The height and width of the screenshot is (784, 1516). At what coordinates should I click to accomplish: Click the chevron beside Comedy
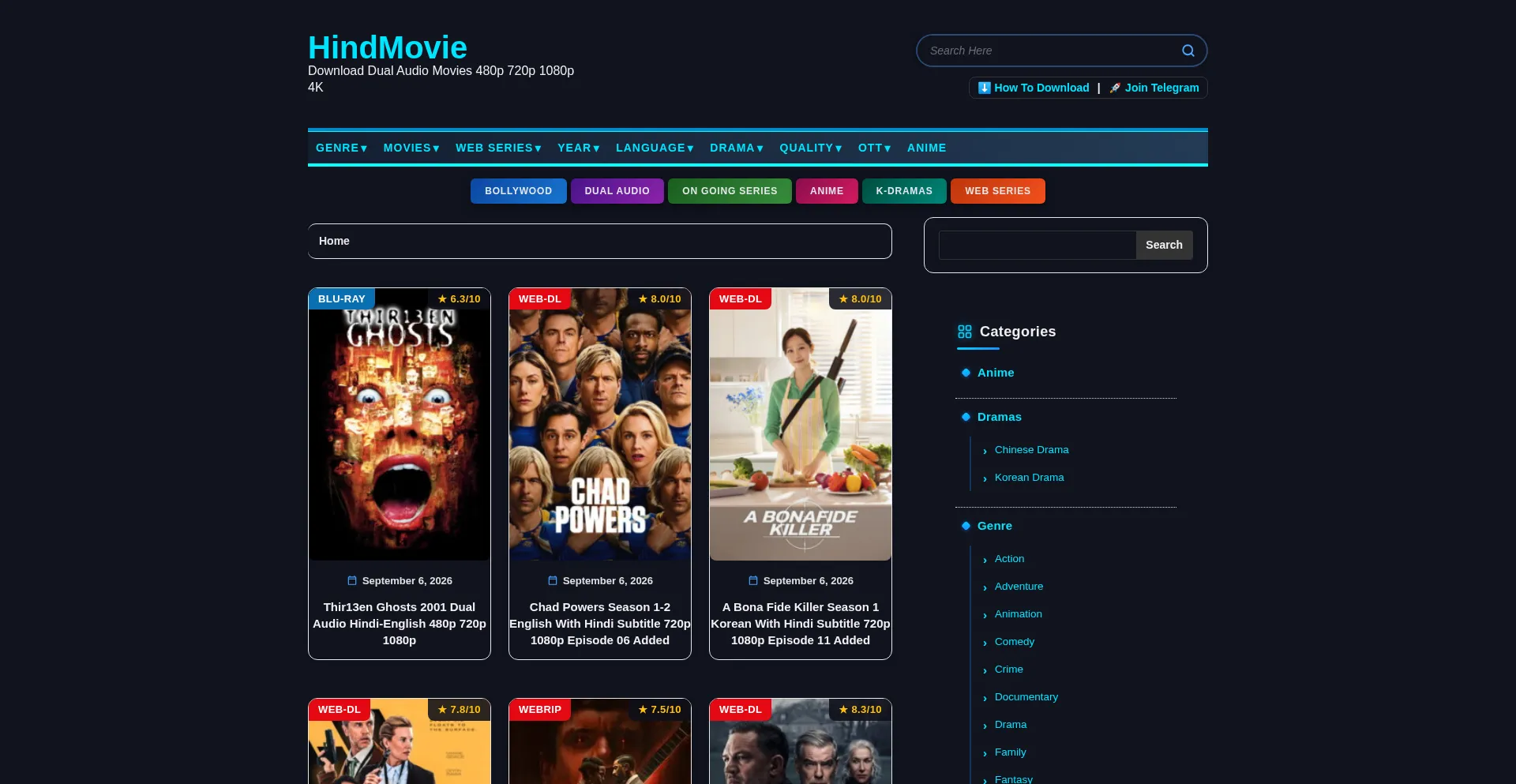pyautogui.click(x=985, y=643)
